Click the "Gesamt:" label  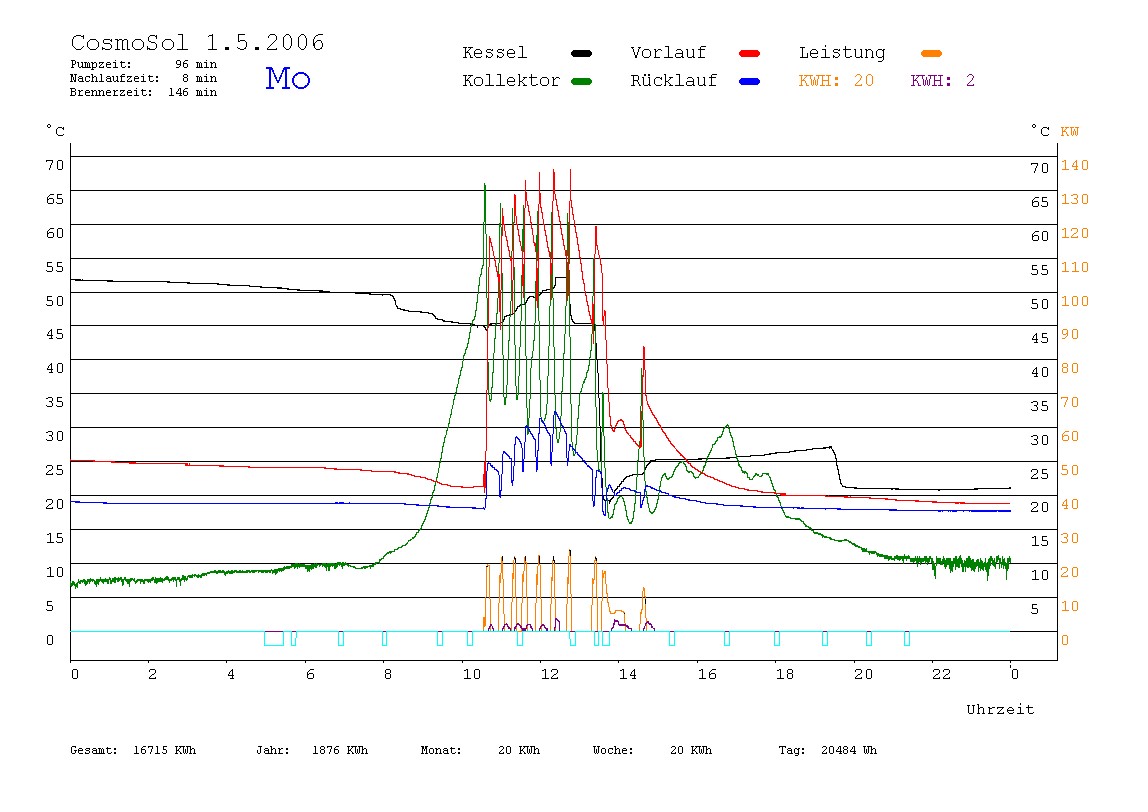click(94, 750)
